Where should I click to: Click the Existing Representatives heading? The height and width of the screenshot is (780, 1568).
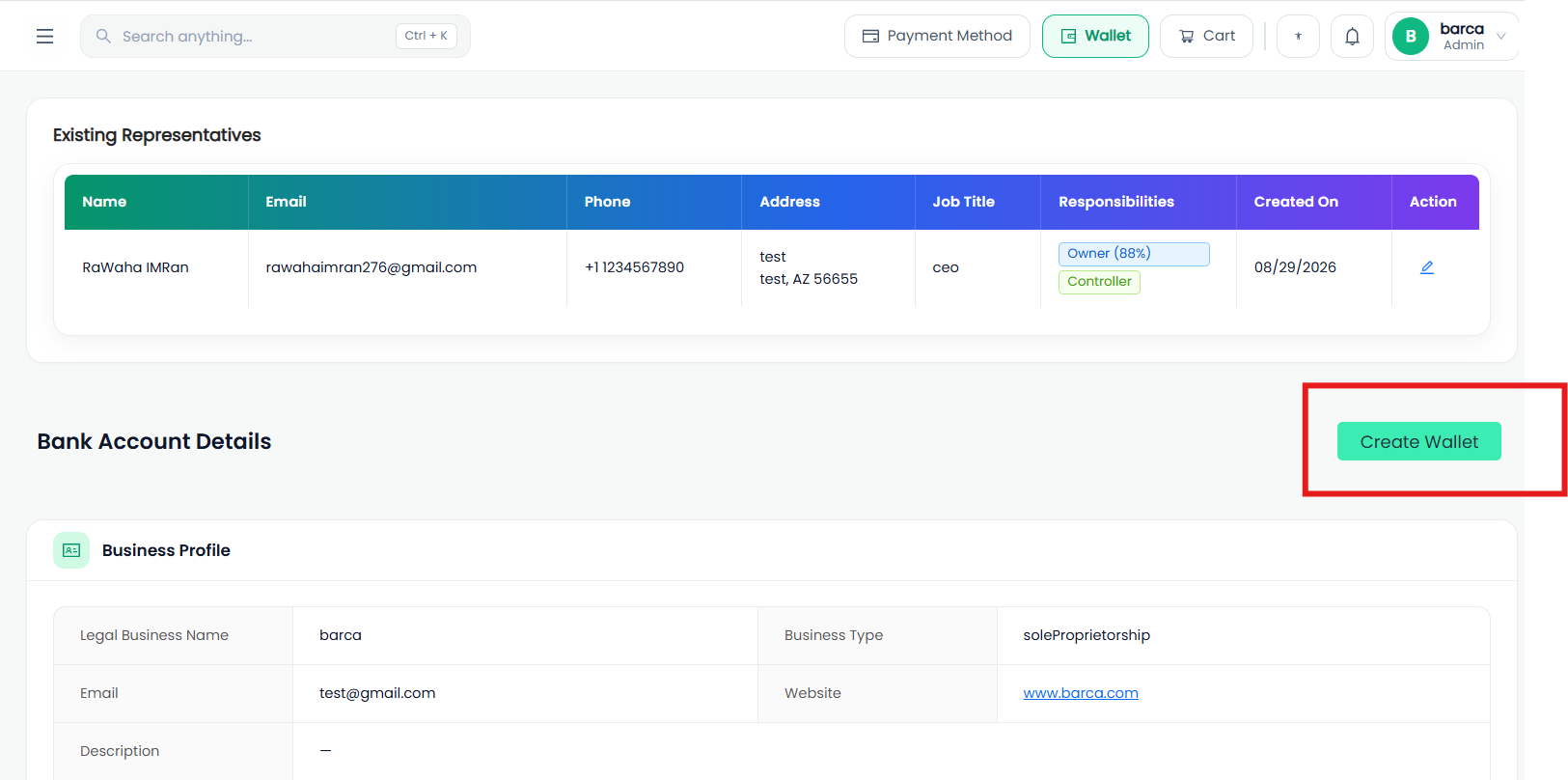point(156,135)
